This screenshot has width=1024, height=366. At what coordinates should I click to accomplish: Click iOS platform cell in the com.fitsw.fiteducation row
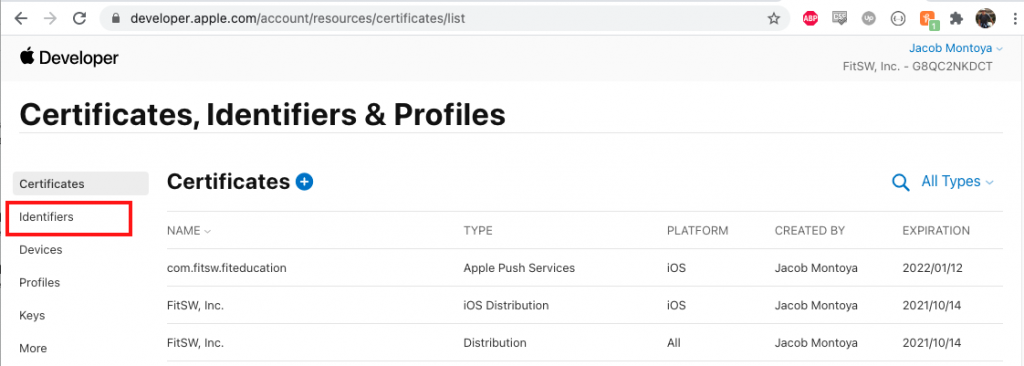click(677, 268)
